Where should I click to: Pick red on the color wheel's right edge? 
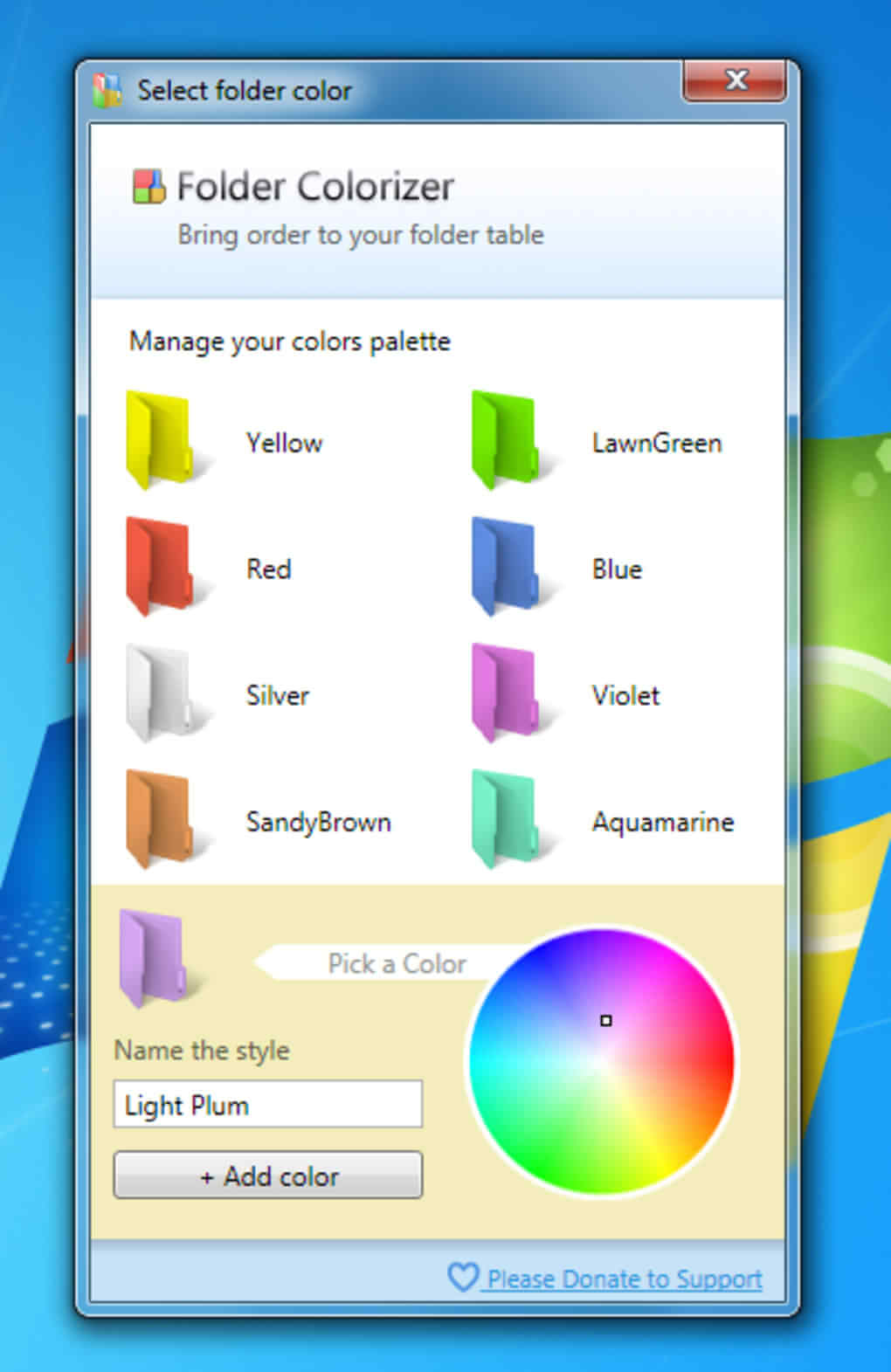point(723,1061)
